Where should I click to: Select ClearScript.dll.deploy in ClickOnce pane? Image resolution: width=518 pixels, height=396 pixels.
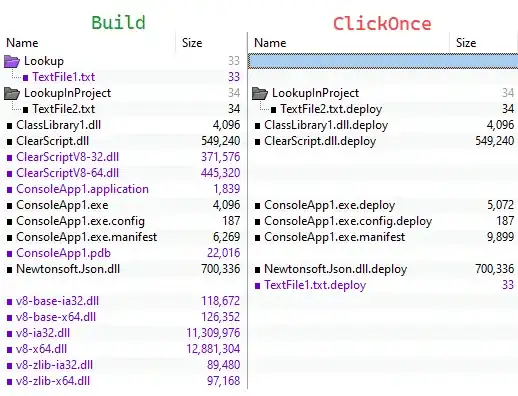[x=320, y=141]
